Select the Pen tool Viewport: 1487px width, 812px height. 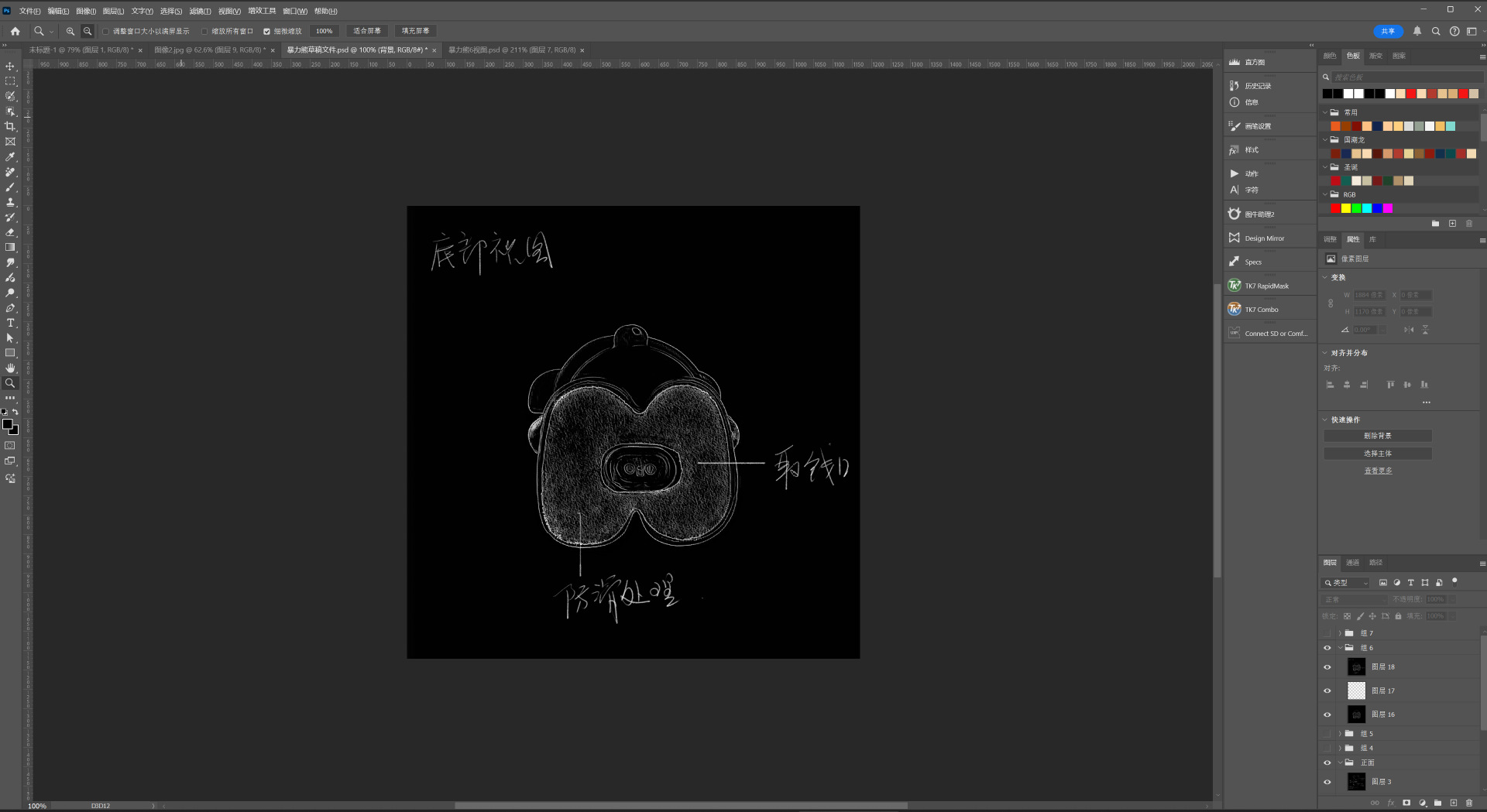(x=10, y=307)
